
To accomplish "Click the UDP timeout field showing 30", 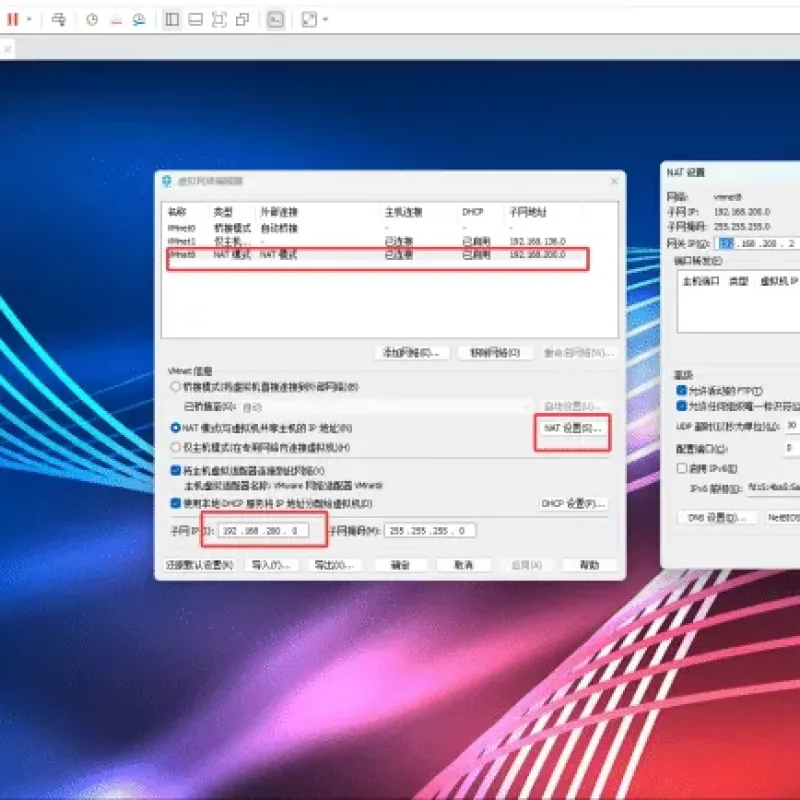I will pos(792,425).
